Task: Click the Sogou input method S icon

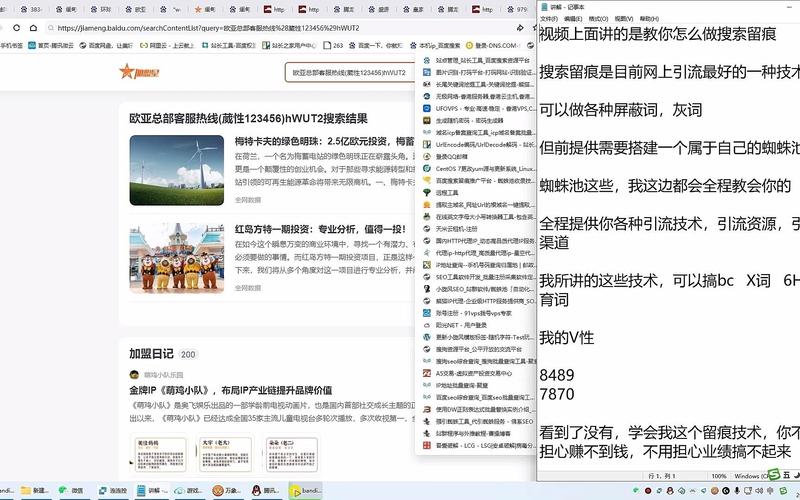Action: tap(774, 474)
